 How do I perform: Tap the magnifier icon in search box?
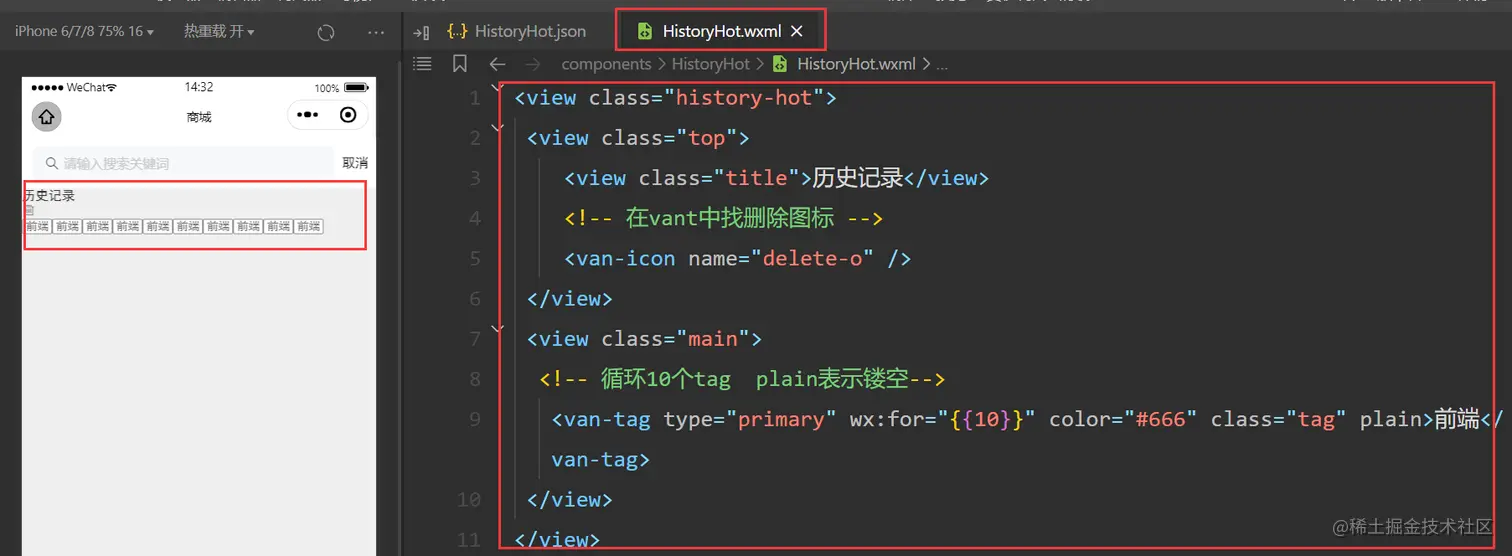click(52, 163)
